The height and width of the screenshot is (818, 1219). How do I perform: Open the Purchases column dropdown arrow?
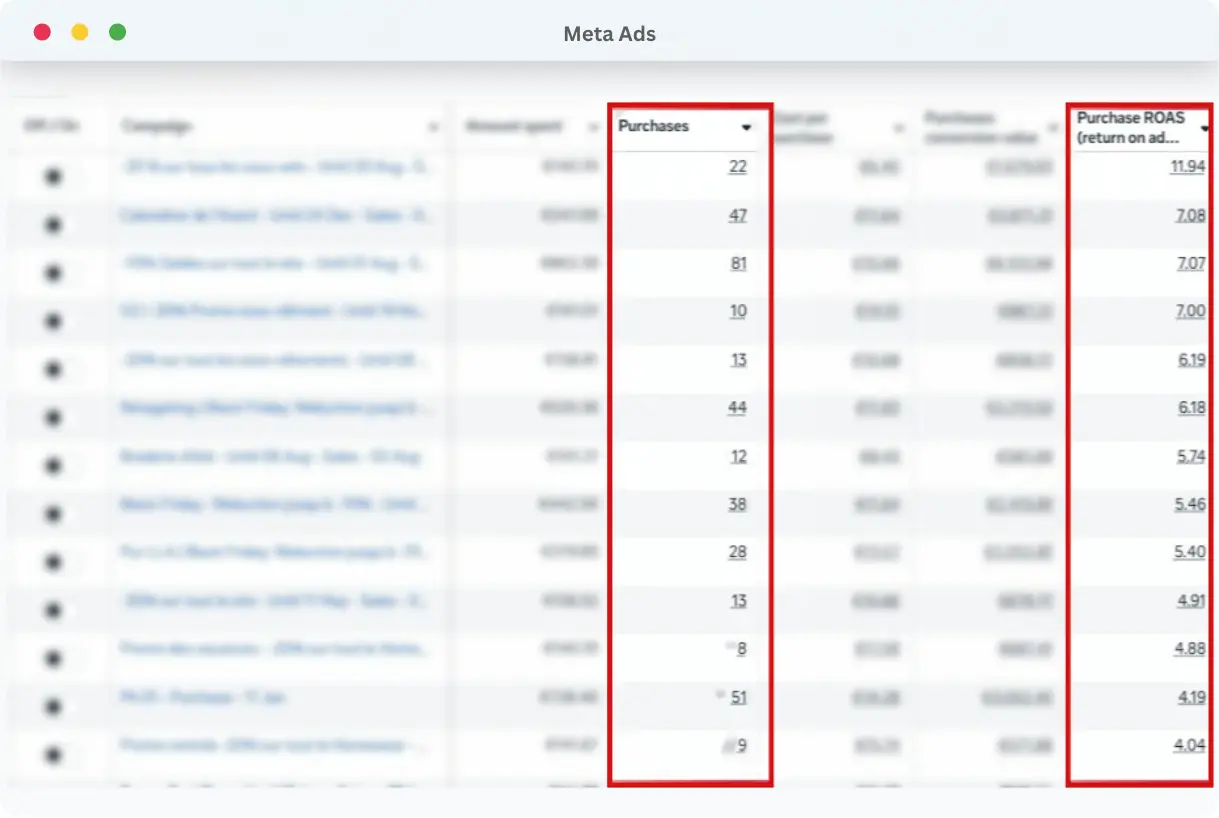tap(746, 127)
